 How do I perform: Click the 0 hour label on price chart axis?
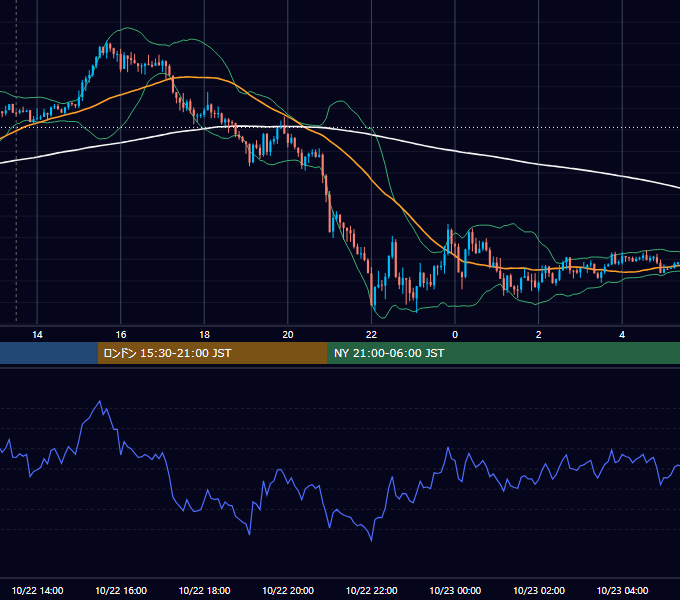pyautogui.click(x=455, y=335)
